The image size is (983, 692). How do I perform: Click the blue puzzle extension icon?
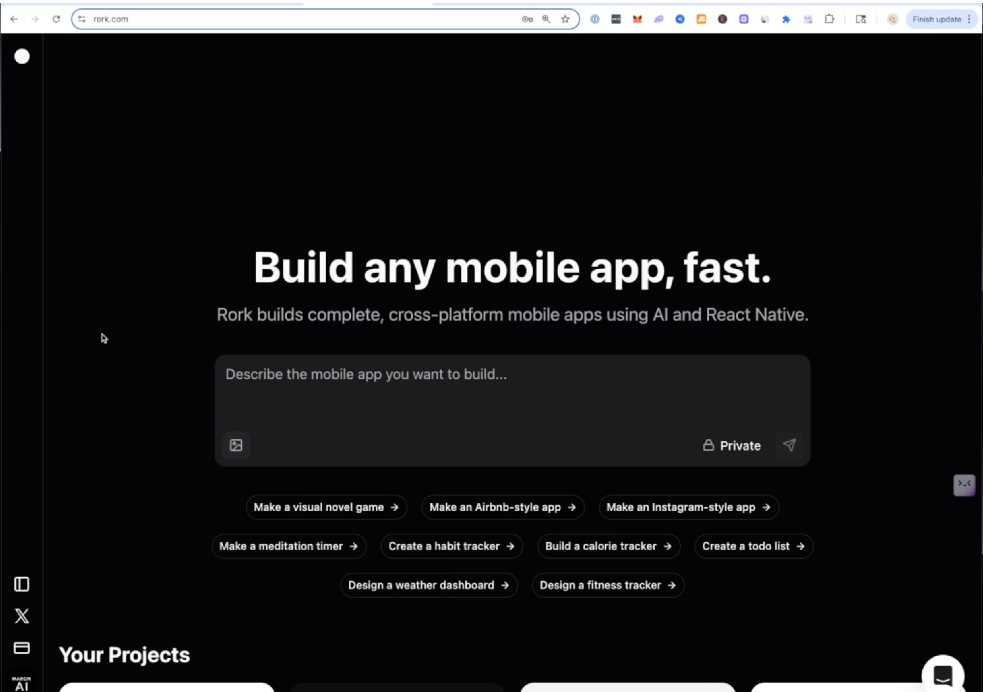click(786, 18)
